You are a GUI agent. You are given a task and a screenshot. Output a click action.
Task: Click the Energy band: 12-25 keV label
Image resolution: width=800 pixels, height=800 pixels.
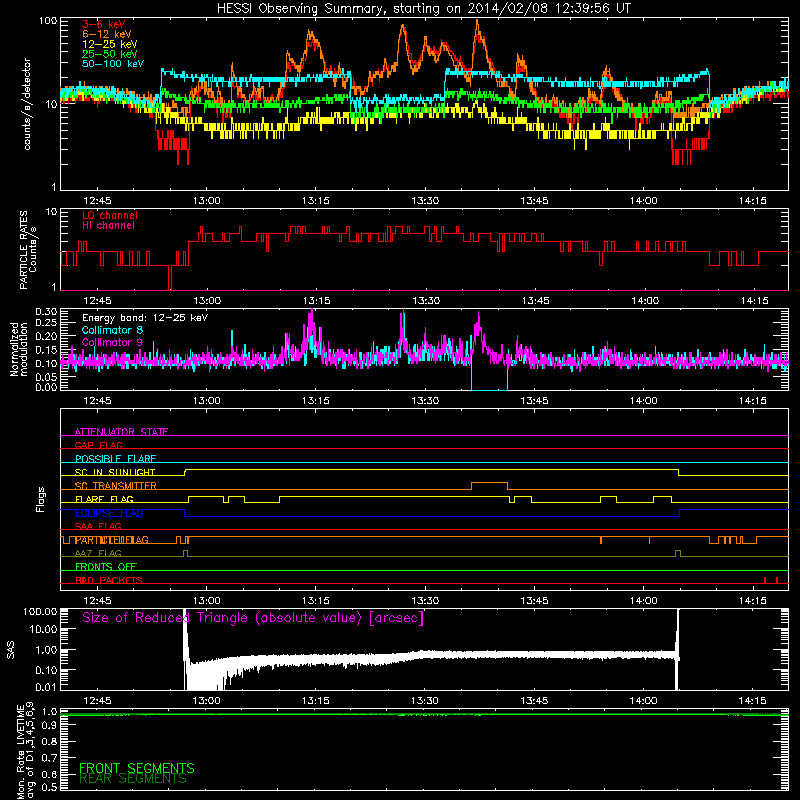coord(145,318)
